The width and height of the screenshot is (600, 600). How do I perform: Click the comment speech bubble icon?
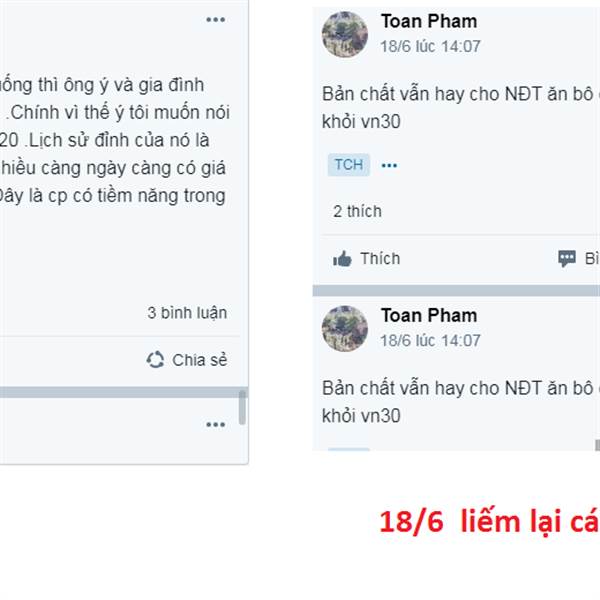click(567, 259)
